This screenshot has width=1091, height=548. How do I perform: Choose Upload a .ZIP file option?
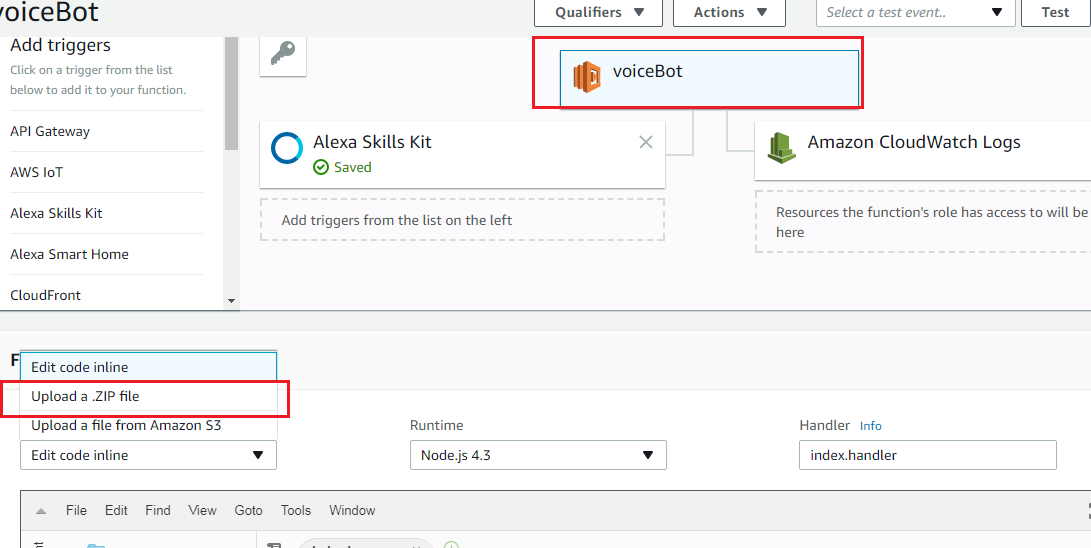(148, 396)
